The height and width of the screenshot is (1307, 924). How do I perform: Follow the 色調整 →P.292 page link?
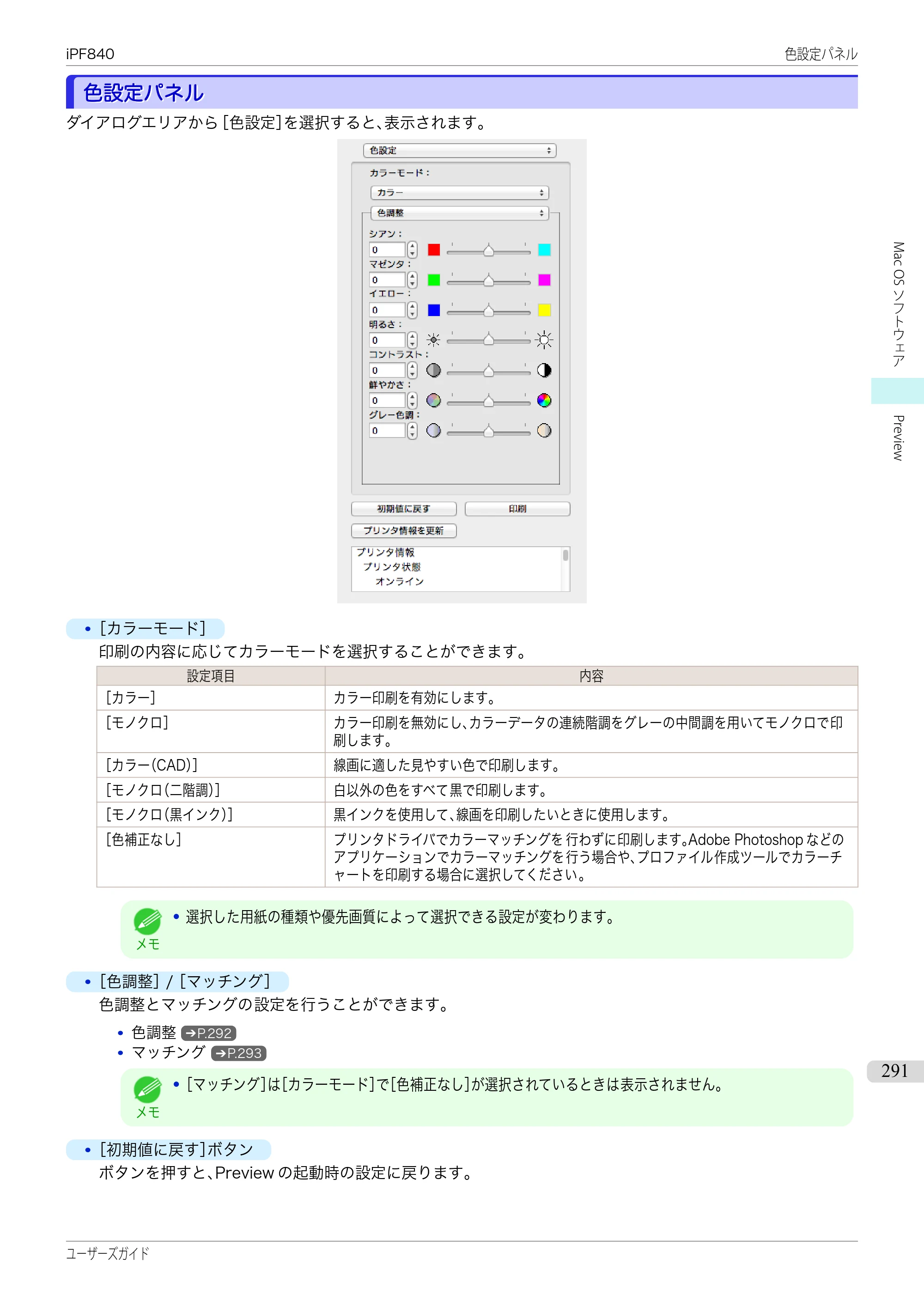pyautogui.click(x=208, y=1033)
